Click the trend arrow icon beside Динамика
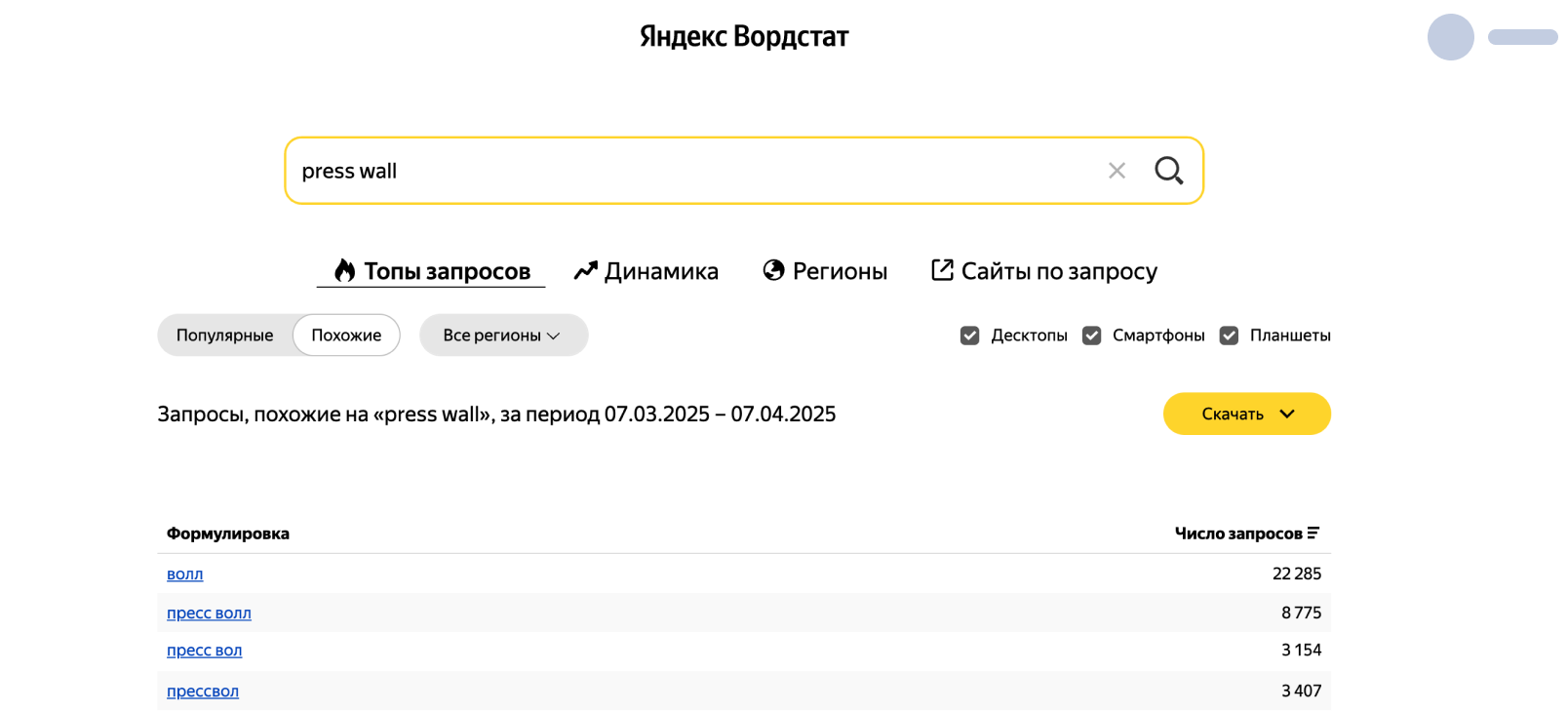The width and height of the screenshot is (1568, 712). (585, 270)
